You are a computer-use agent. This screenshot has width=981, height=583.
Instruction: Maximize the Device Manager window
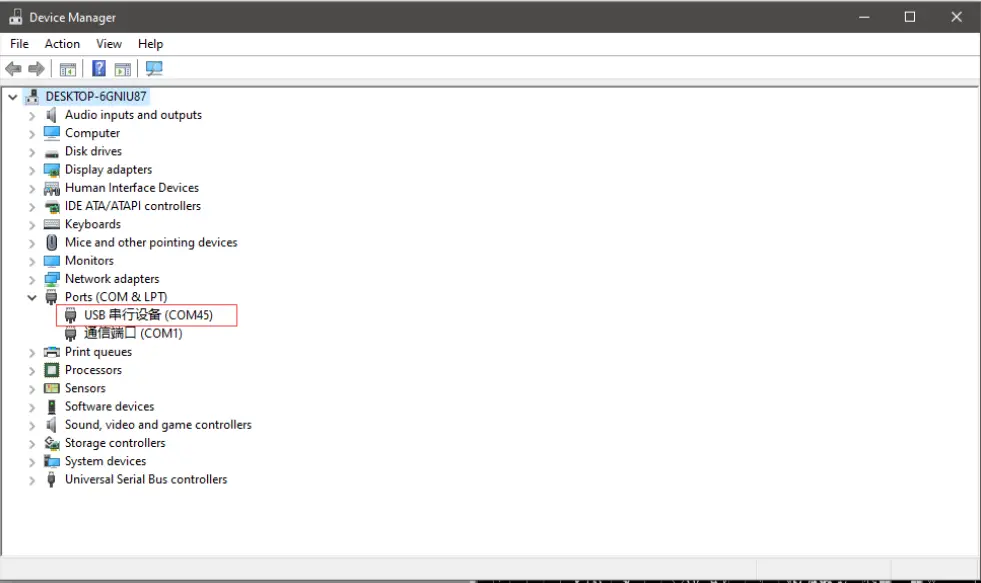pyautogui.click(x=910, y=17)
